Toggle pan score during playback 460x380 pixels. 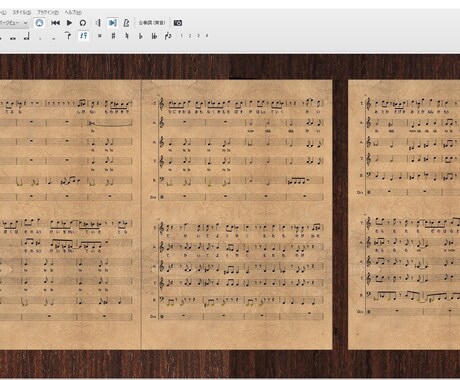pyautogui.click(x=113, y=23)
